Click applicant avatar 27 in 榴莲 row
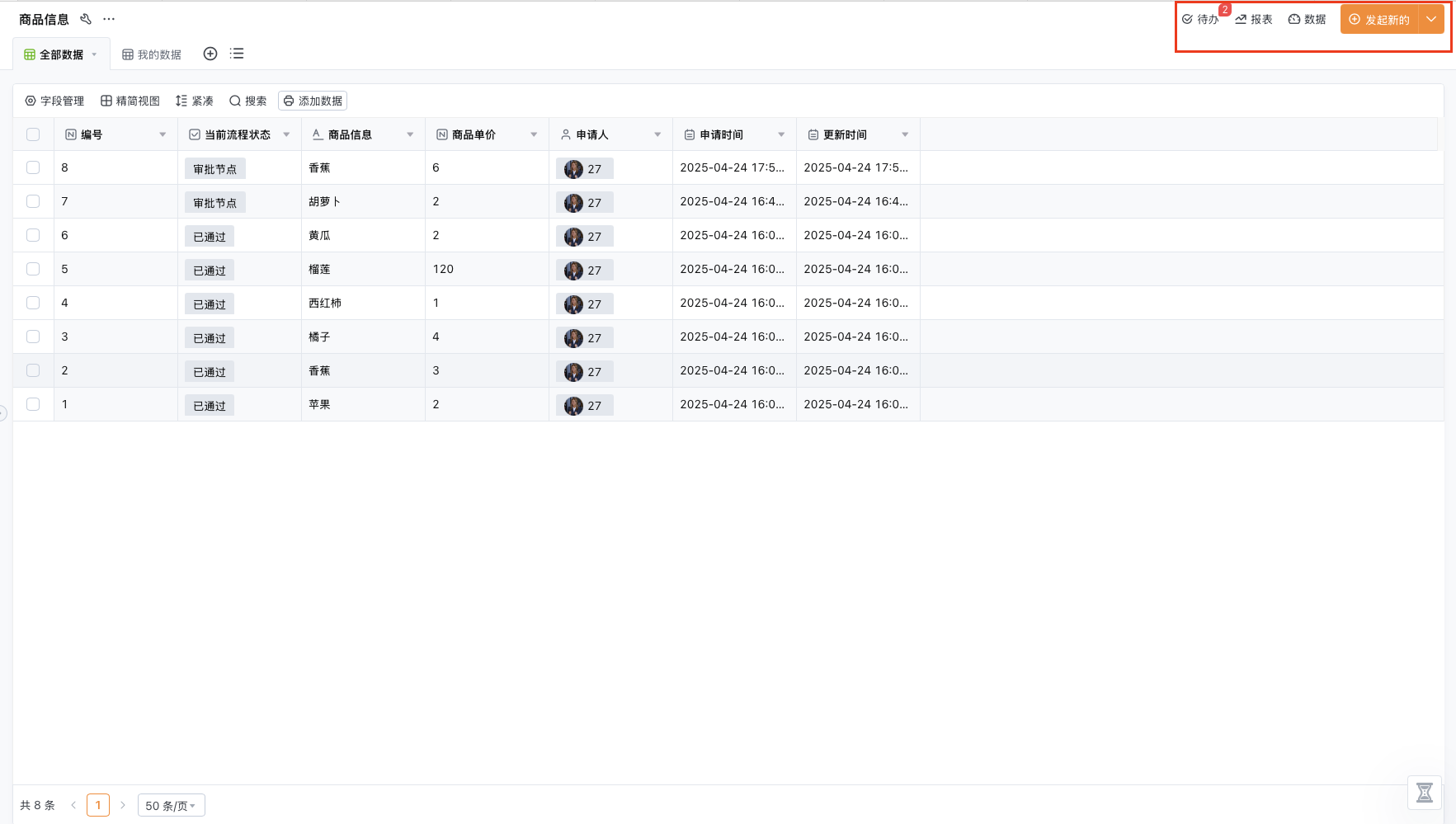 click(585, 270)
